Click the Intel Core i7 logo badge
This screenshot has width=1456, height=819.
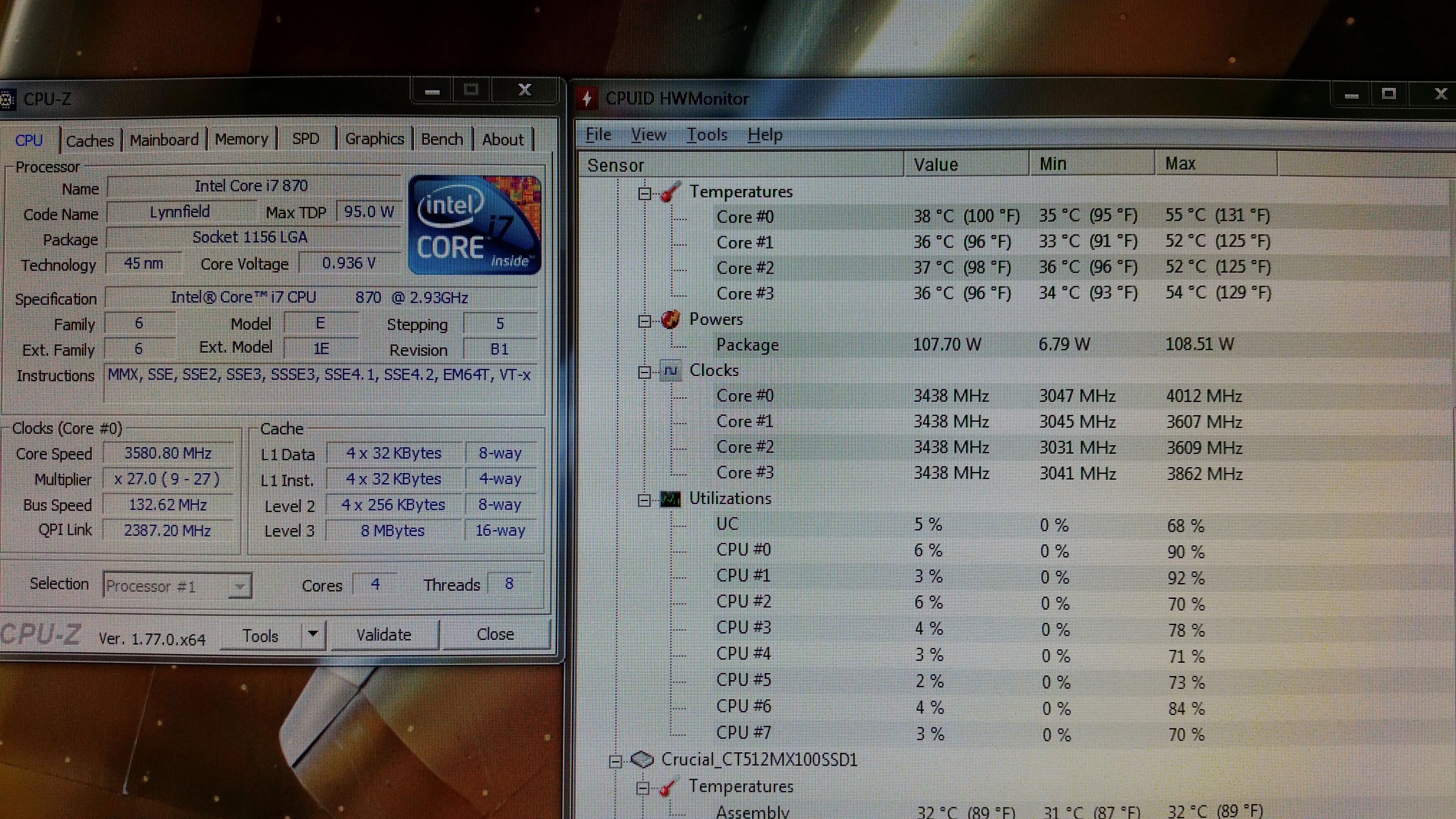(474, 225)
